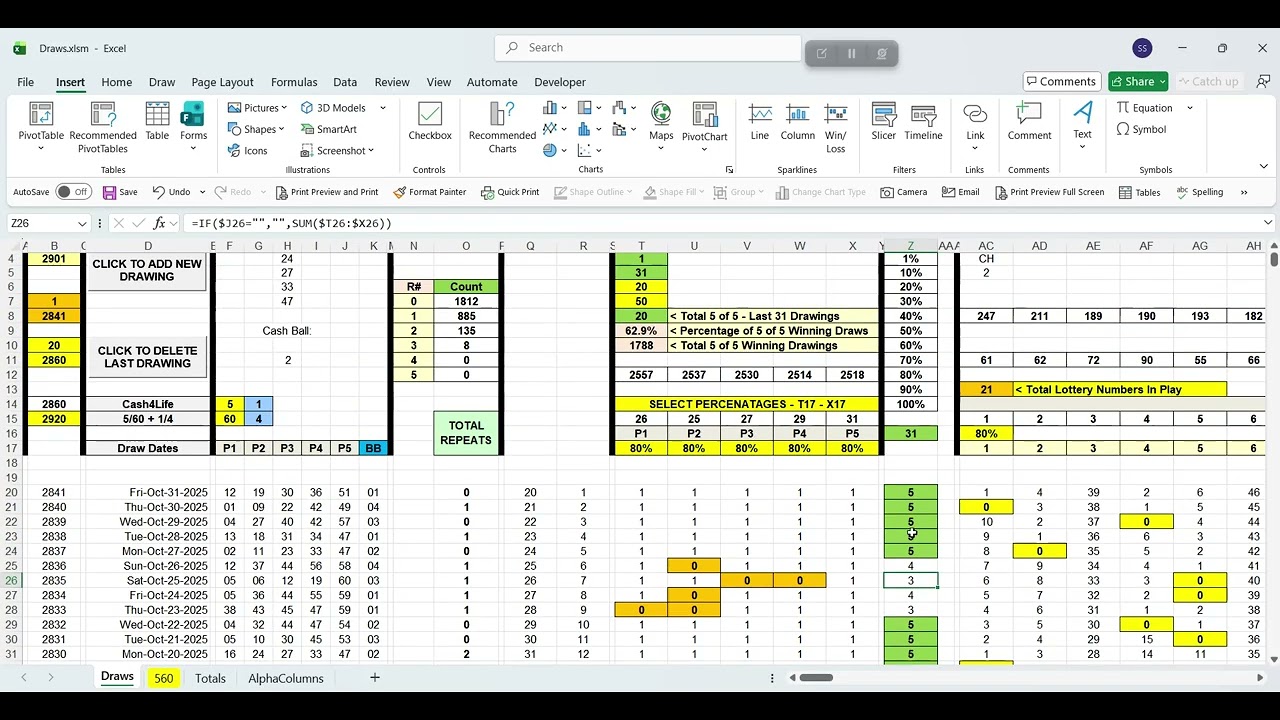Open the Icons gallery
Viewport: 1280px width, 720px height.
(247, 151)
